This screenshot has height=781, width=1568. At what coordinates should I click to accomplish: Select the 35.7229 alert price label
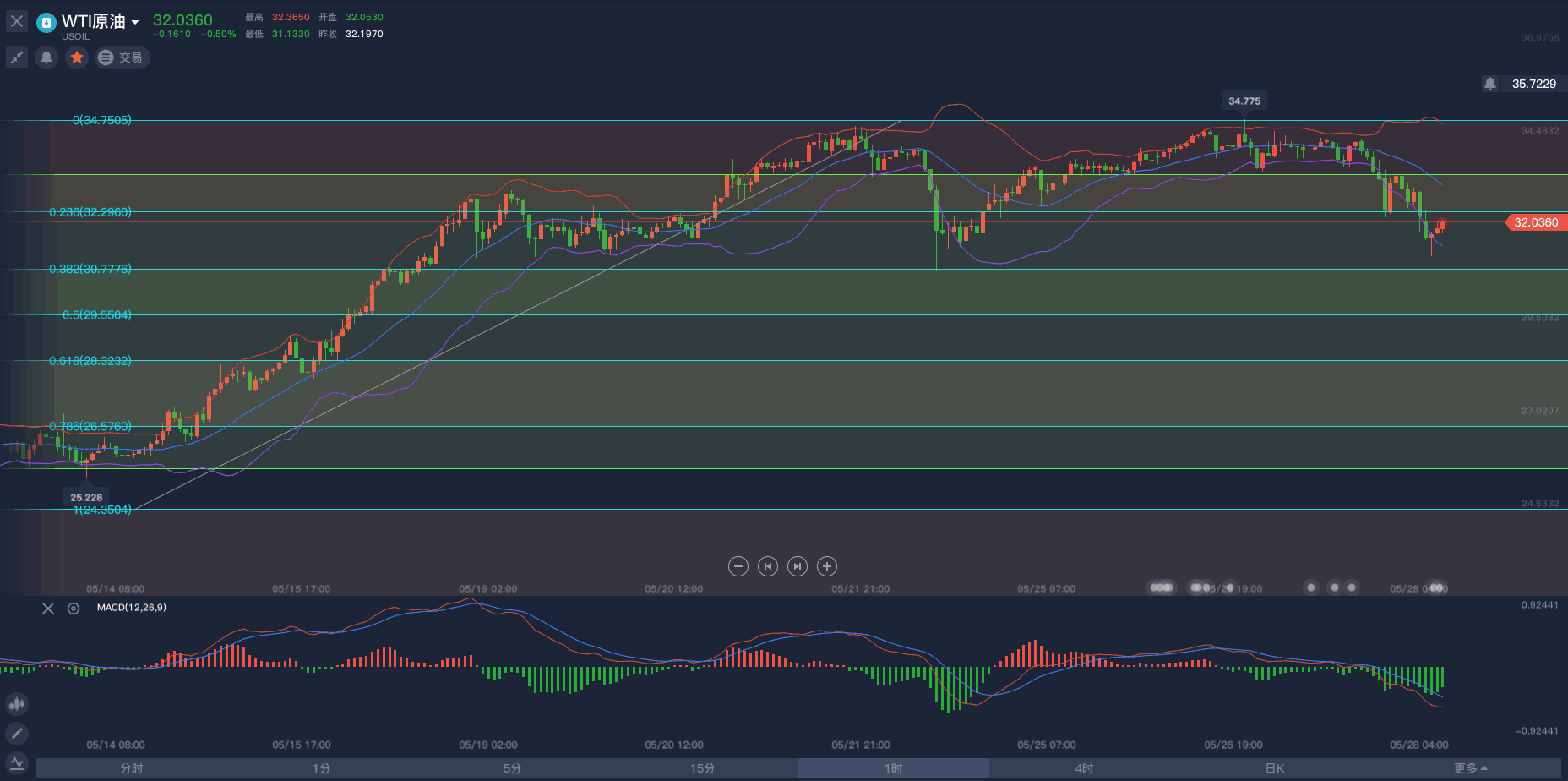click(1534, 84)
